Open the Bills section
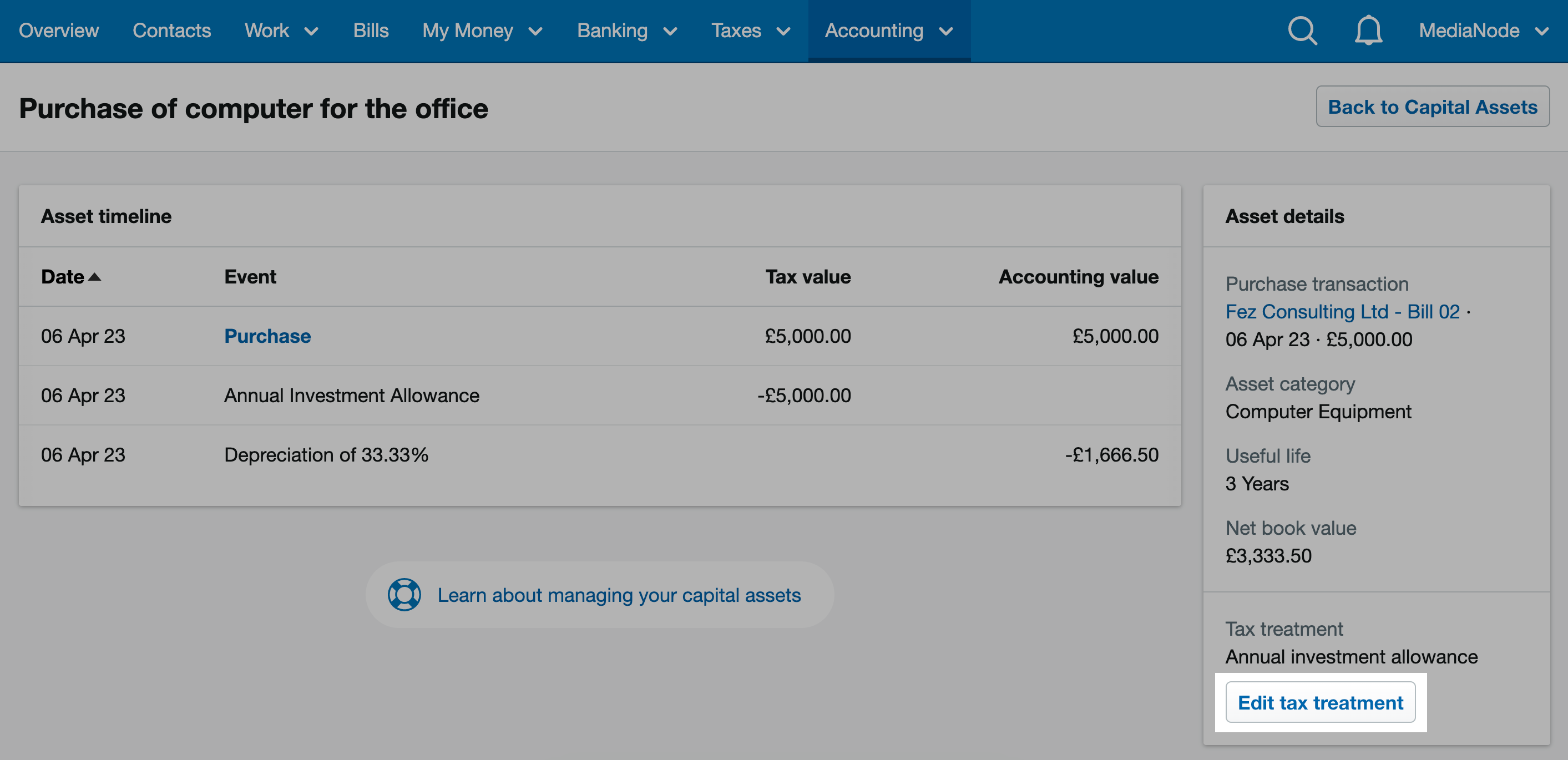The width and height of the screenshot is (1568, 760). pyautogui.click(x=371, y=31)
